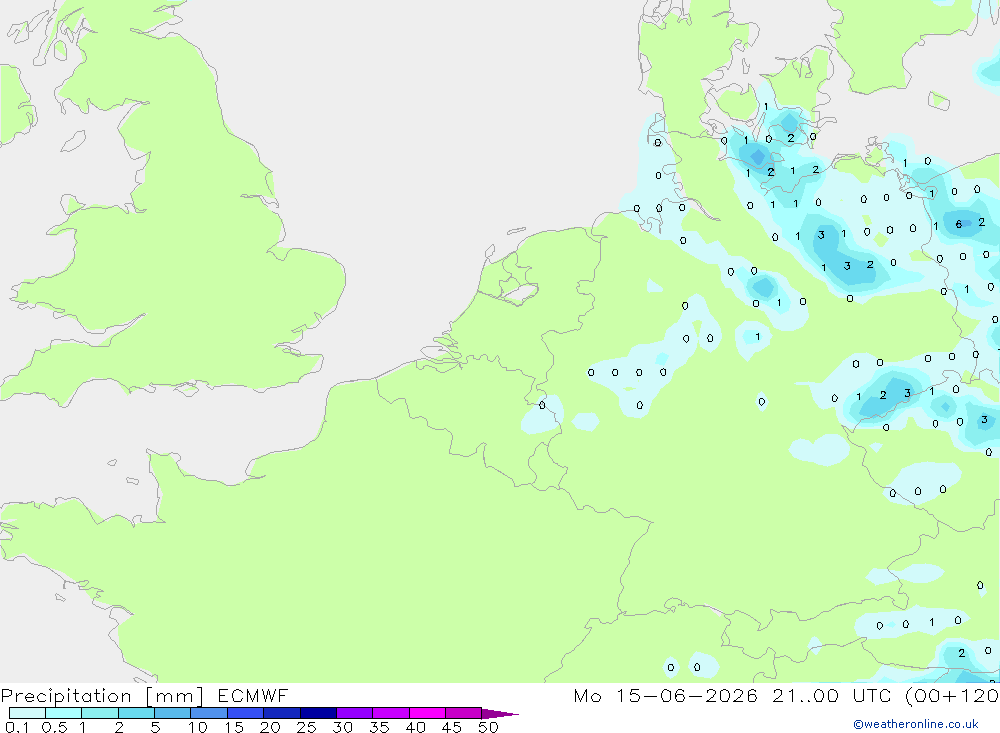This screenshot has height=733, width=1000.
Task: Click the '(00+120' forecast offset text
Action: coord(952,695)
